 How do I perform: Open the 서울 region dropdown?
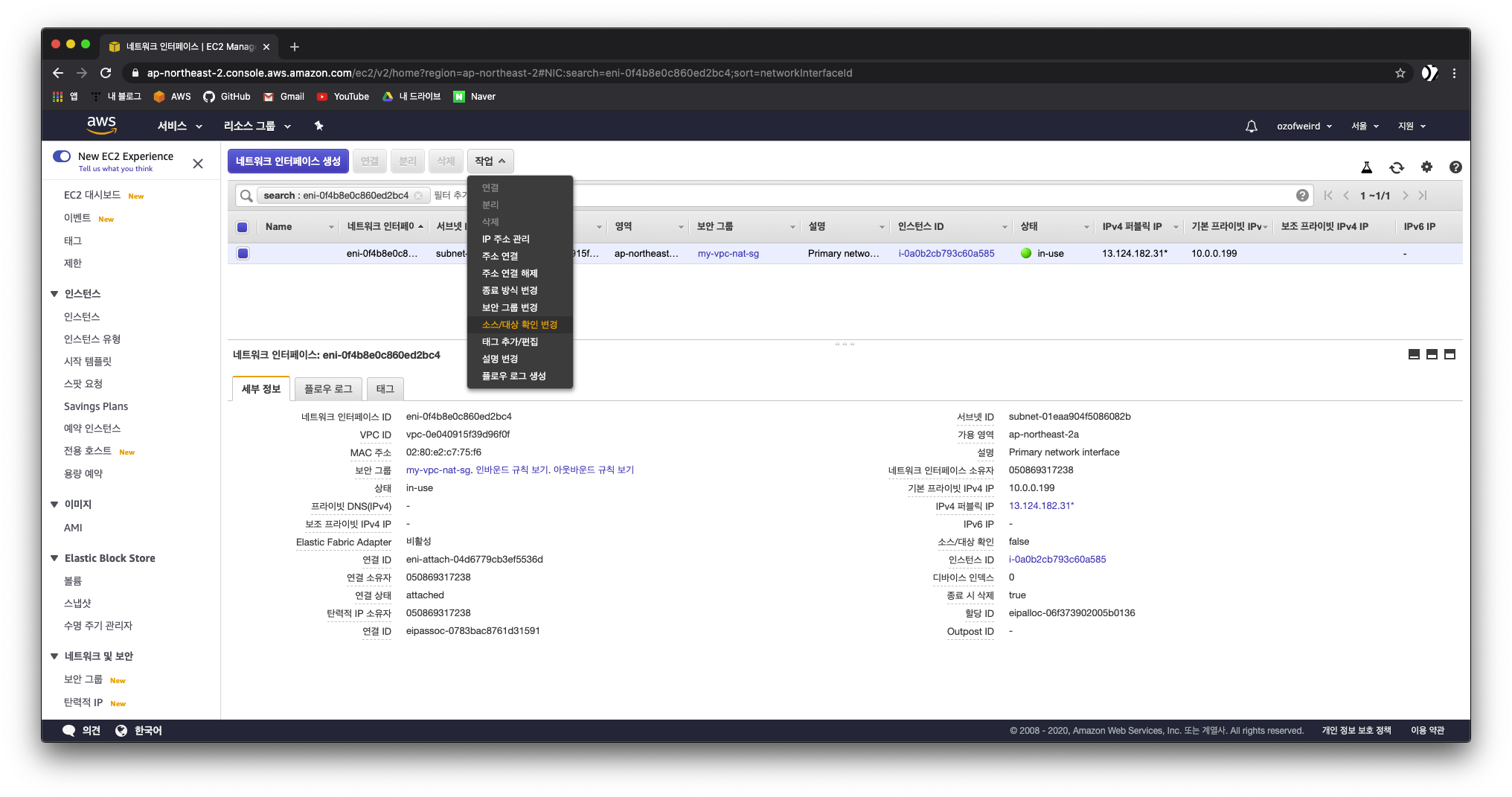(x=1365, y=127)
